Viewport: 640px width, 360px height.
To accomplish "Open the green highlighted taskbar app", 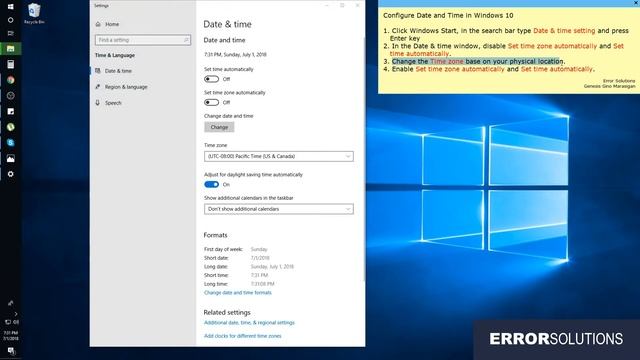I will [11, 49].
